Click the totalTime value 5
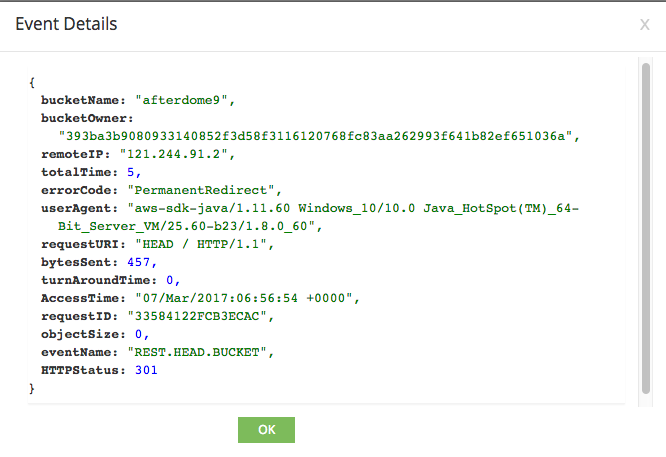This screenshot has height=457, width=666. (x=132, y=172)
